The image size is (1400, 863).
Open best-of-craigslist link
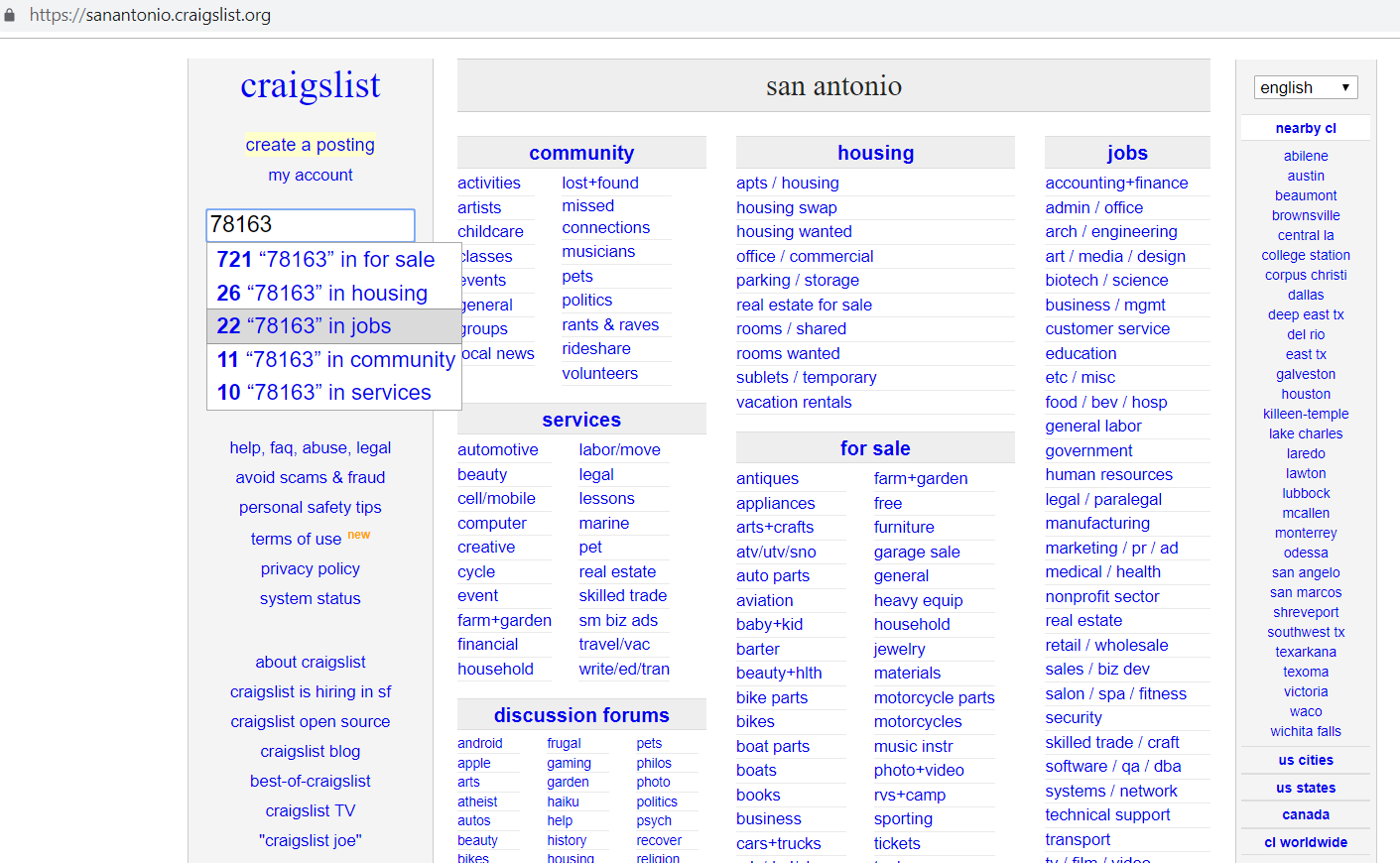(311, 781)
